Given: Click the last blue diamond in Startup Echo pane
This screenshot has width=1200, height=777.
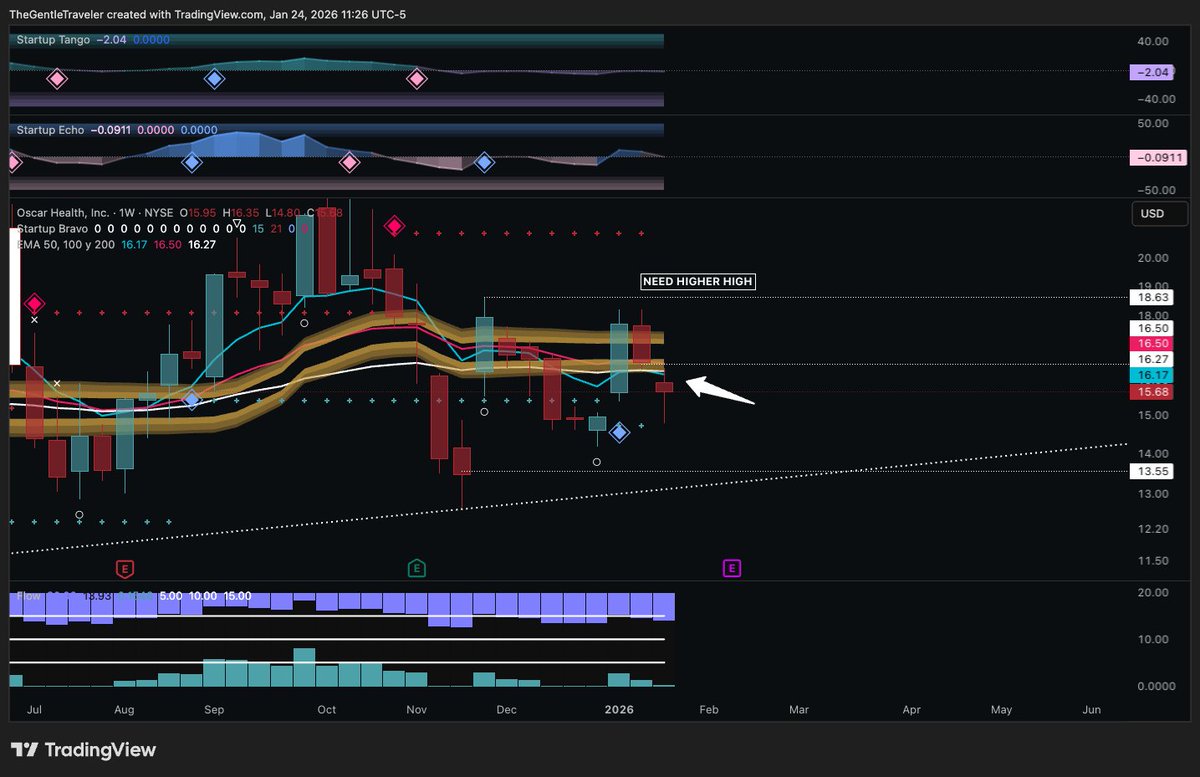Looking at the screenshot, I should (x=484, y=162).
